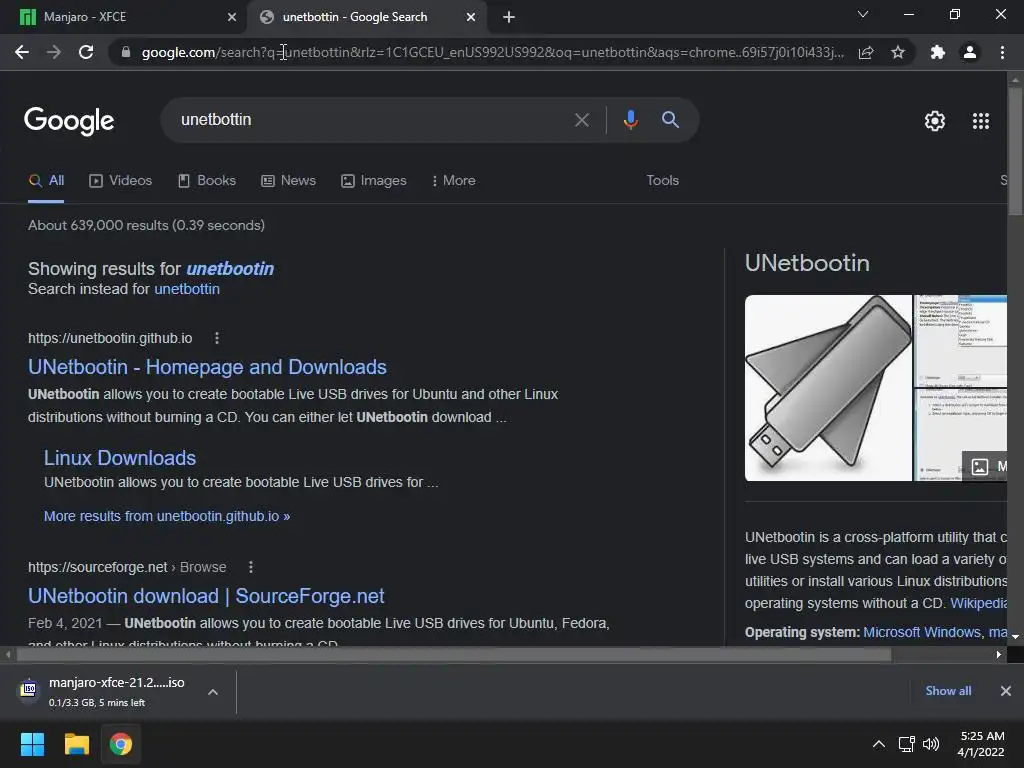This screenshot has height=768, width=1024.
Task: Close the Manjaro - XFCE tab
Action: click(232, 17)
